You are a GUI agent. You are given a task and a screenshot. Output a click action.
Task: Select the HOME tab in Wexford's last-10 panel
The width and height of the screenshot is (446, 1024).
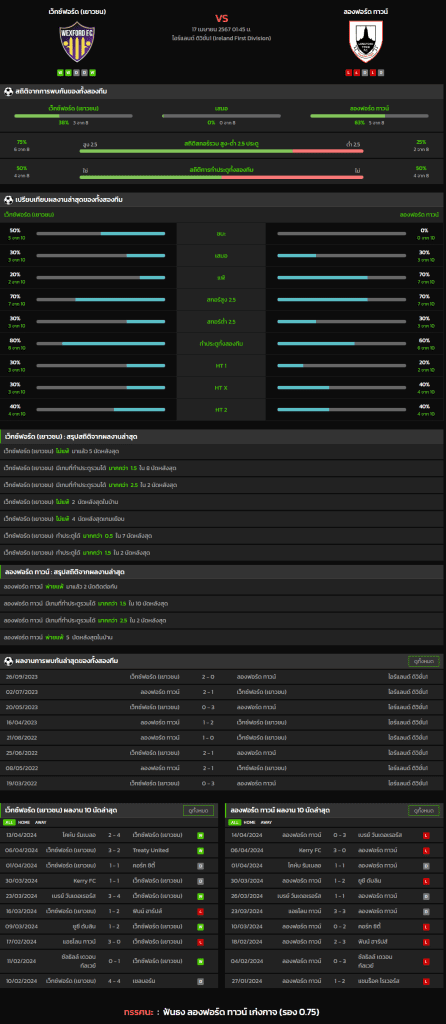point(24,822)
